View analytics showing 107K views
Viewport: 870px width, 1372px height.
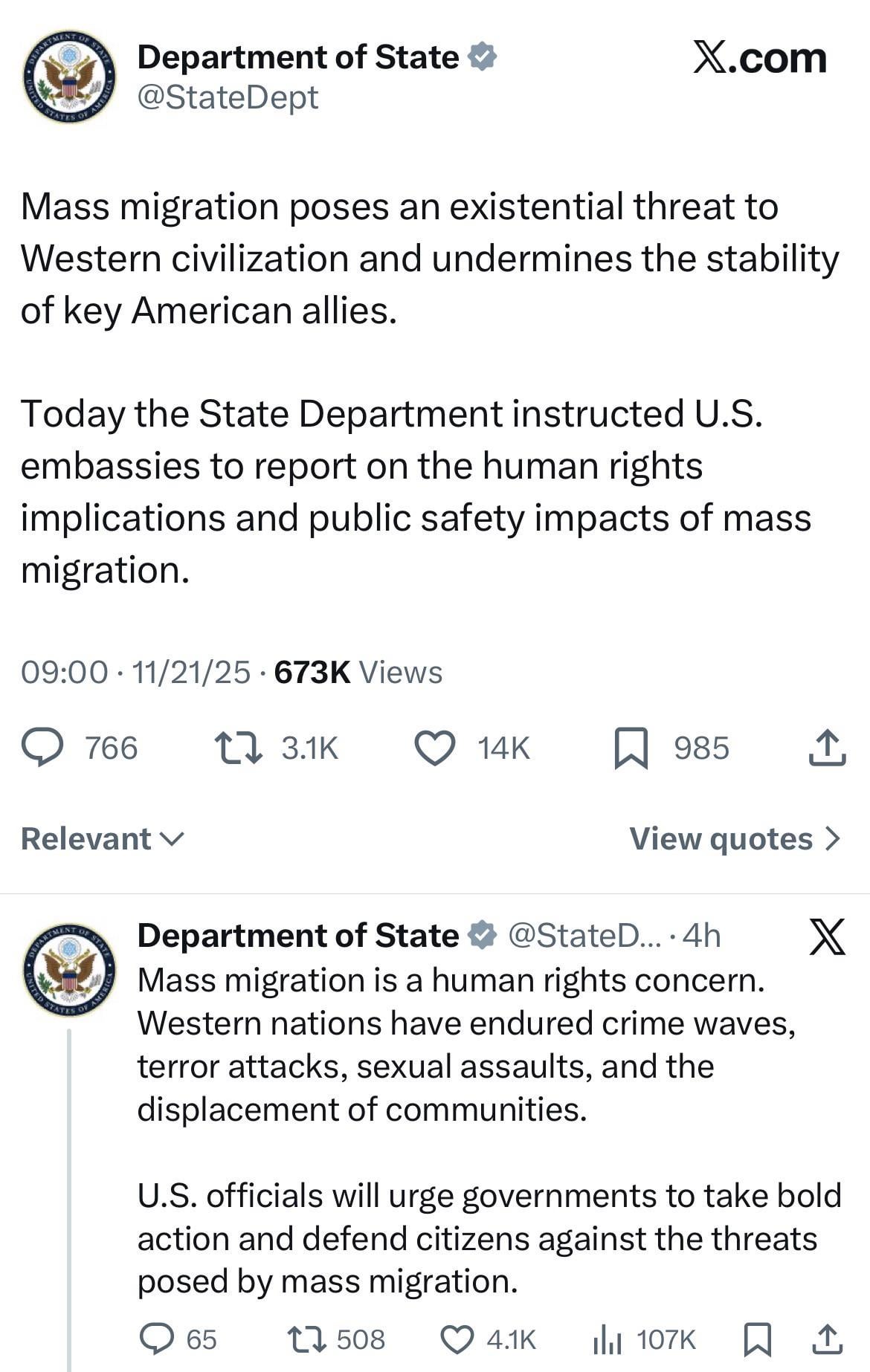pos(608,1339)
